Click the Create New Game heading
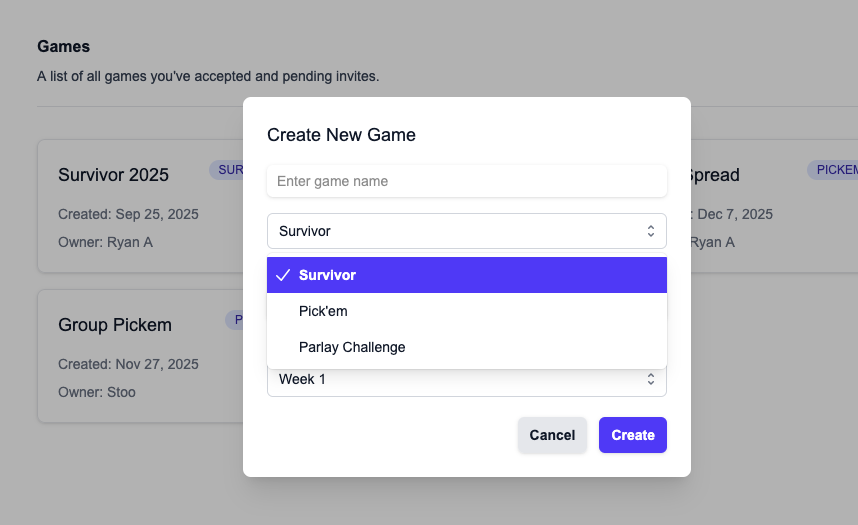This screenshot has width=858, height=525. pos(341,135)
